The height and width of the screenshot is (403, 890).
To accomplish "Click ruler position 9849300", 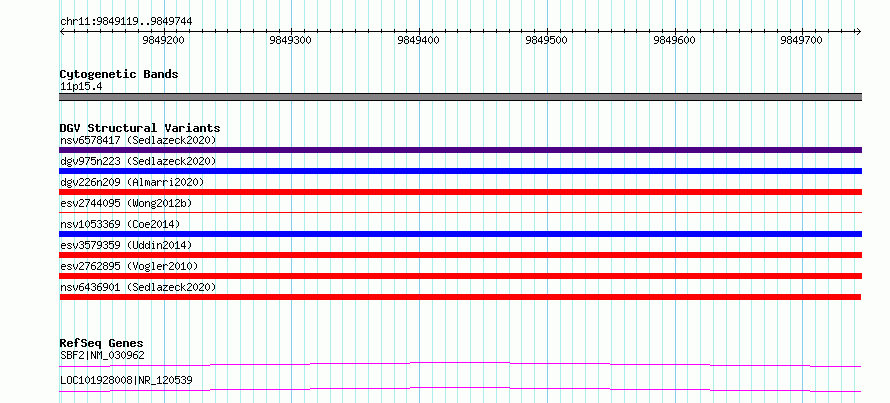I will [291, 40].
